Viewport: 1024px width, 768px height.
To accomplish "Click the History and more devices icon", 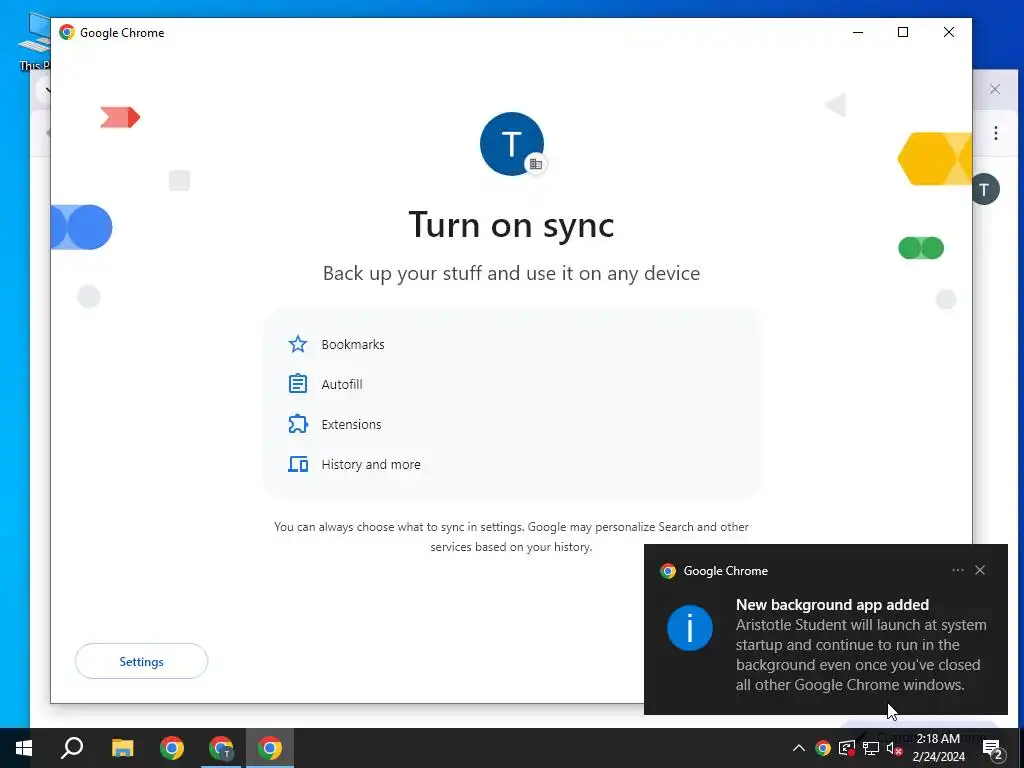I will tap(298, 464).
